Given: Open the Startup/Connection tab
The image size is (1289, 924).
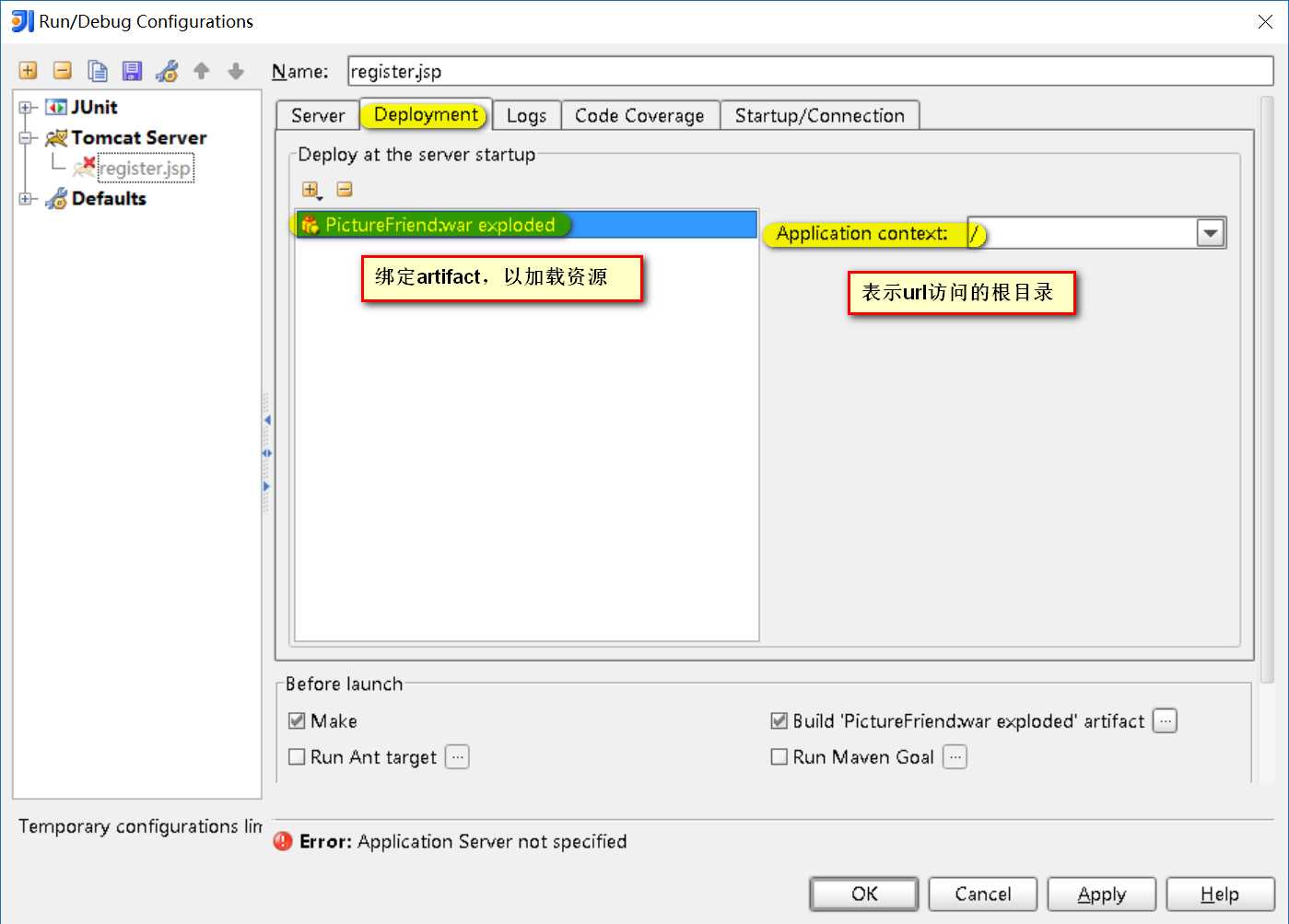Looking at the screenshot, I should tap(820, 116).
